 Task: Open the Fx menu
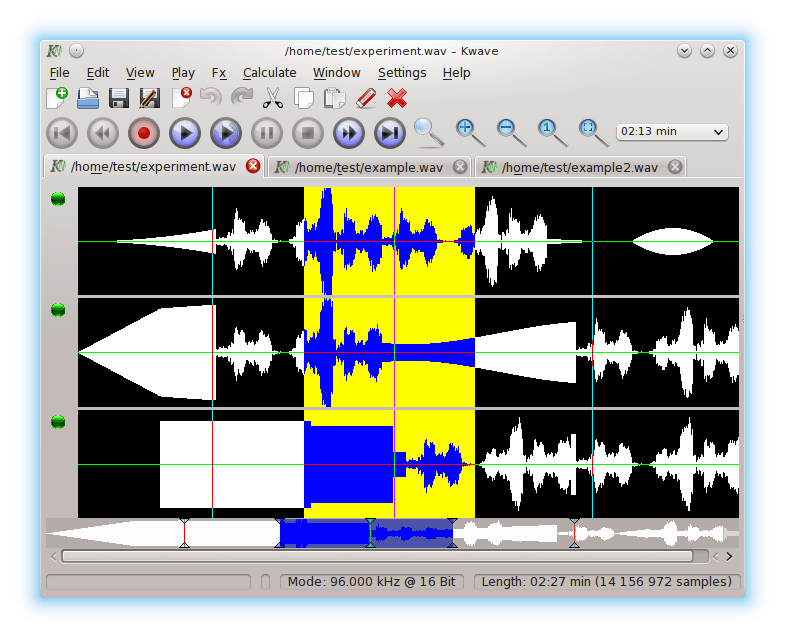coord(219,73)
